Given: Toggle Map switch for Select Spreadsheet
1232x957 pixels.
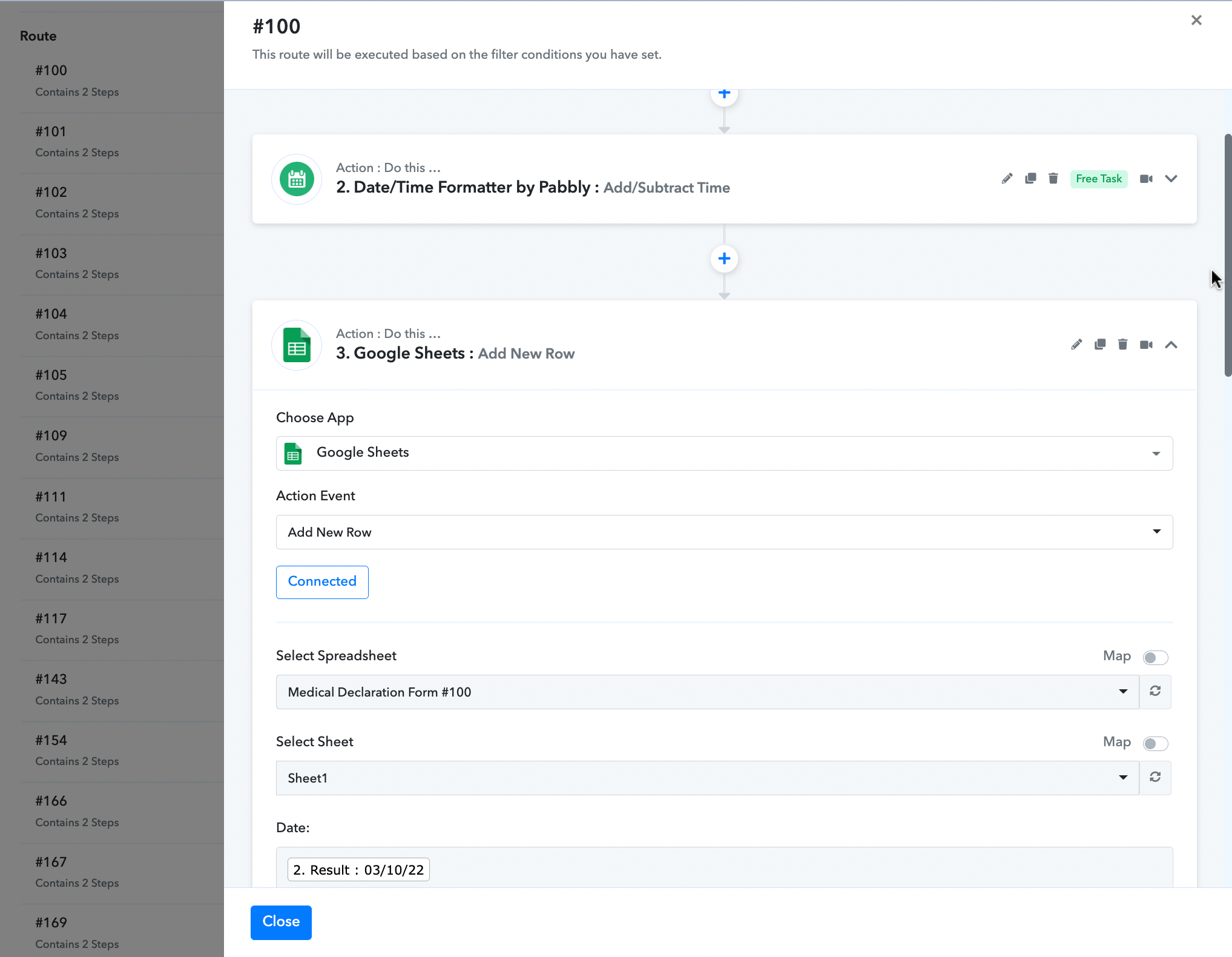Looking at the screenshot, I should point(1155,658).
